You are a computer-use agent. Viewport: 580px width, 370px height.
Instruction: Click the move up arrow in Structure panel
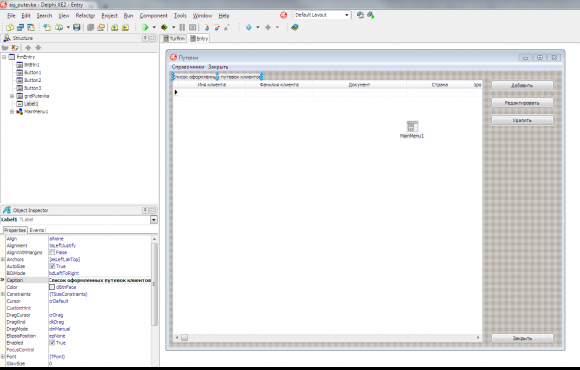pos(28,47)
